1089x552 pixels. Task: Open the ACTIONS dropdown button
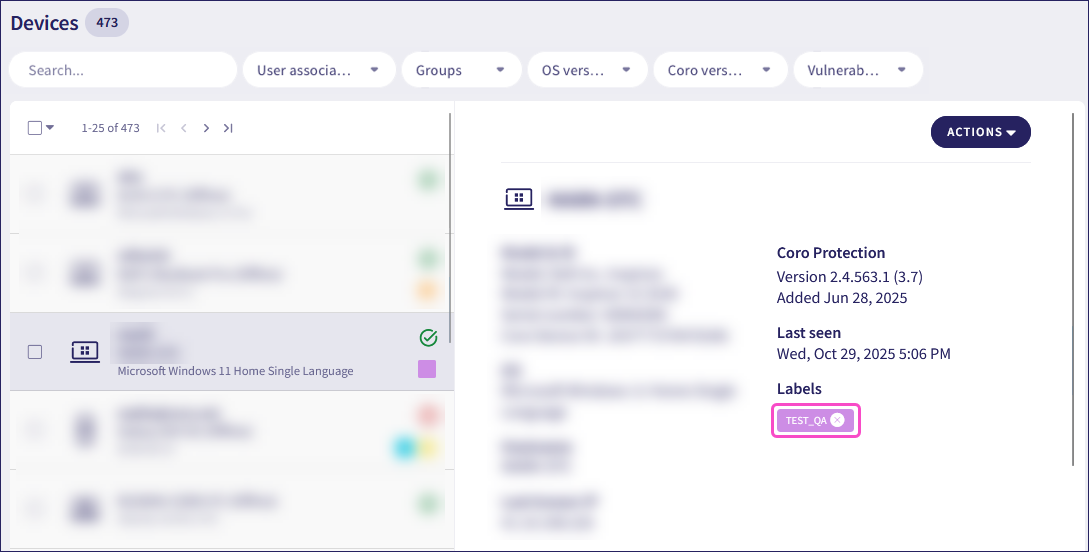click(x=981, y=132)
